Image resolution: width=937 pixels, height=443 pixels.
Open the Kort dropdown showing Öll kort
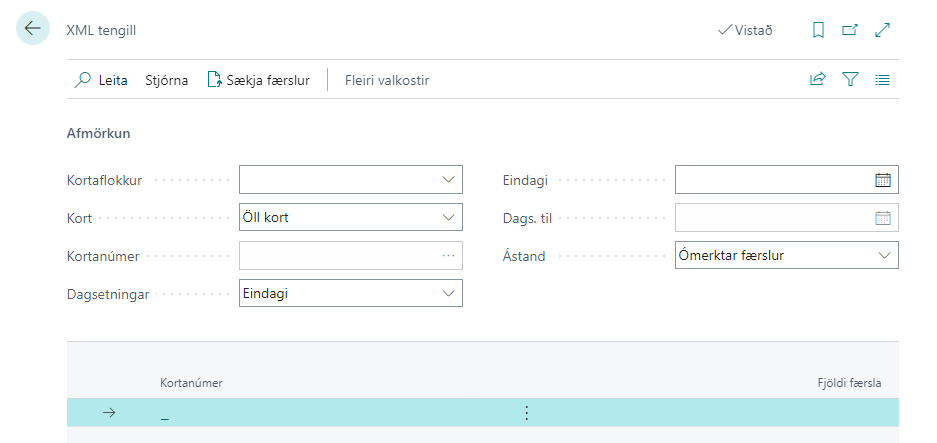pos(448,217)
